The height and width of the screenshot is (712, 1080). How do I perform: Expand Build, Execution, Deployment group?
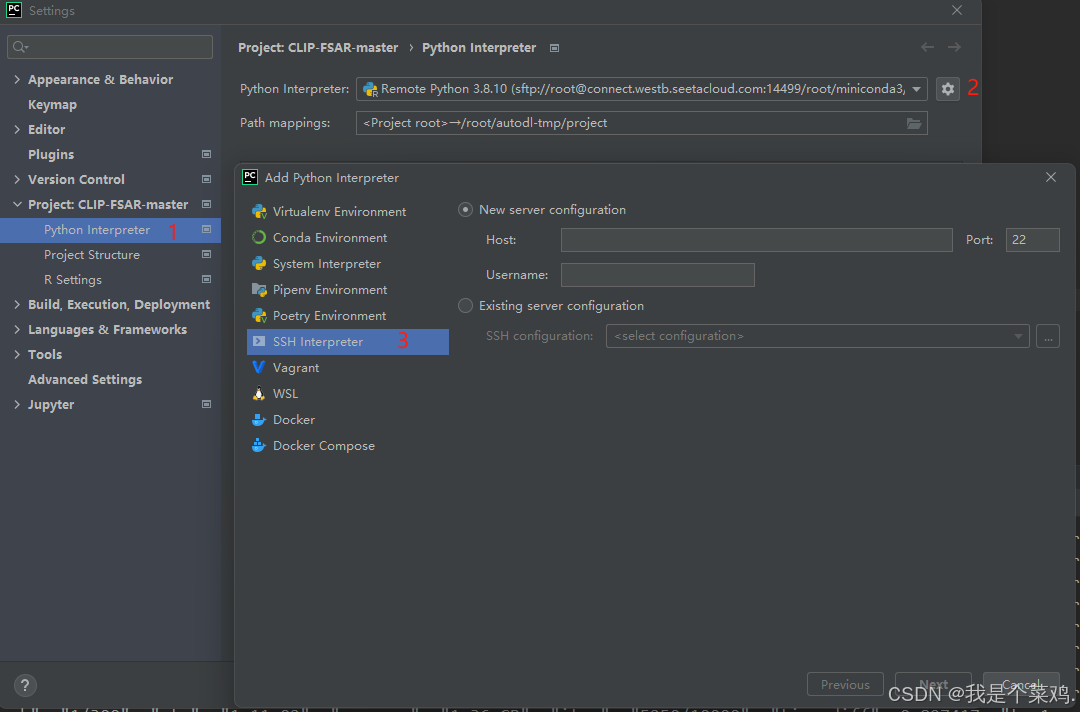pos(17,304)
